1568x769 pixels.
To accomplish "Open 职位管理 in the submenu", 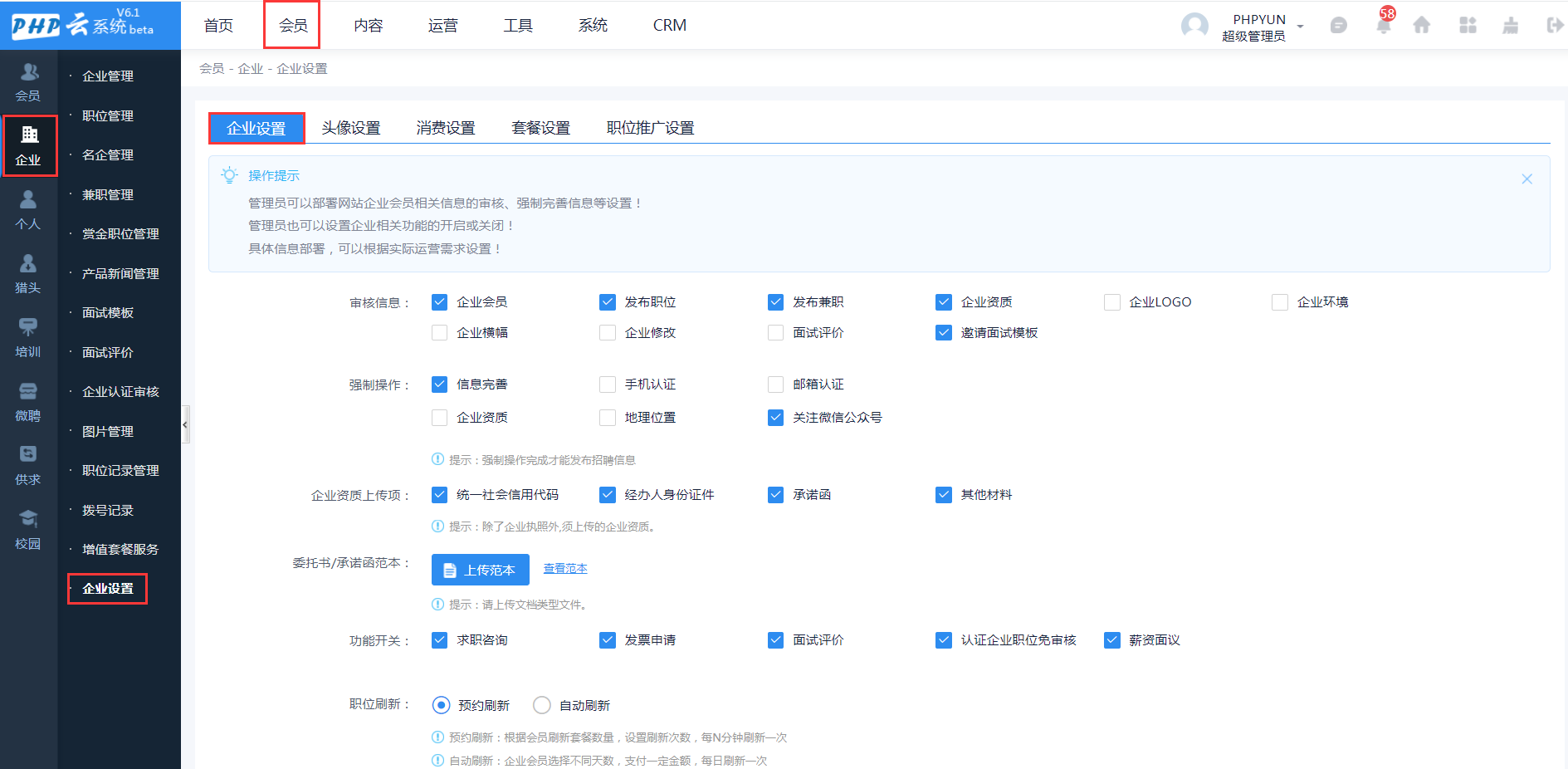I will tap(108, 116).
